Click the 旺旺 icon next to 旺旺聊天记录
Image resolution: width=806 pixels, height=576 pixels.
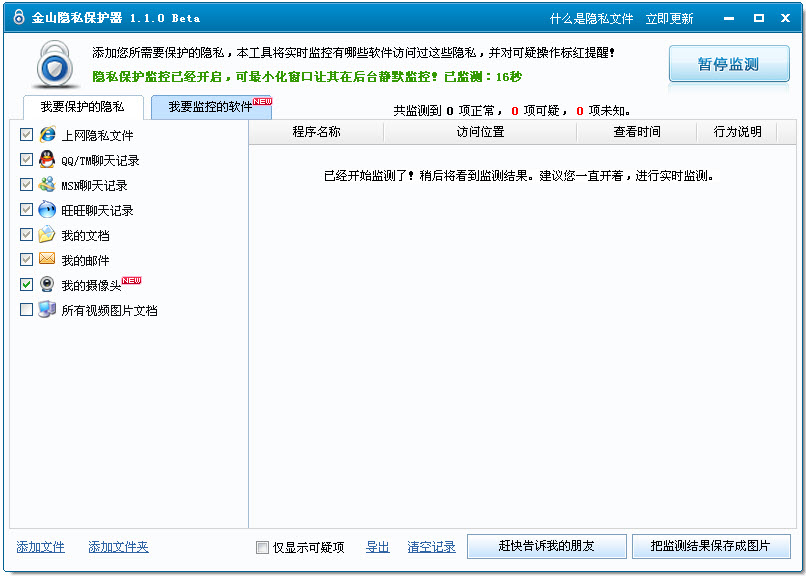(x=47, y=209)
